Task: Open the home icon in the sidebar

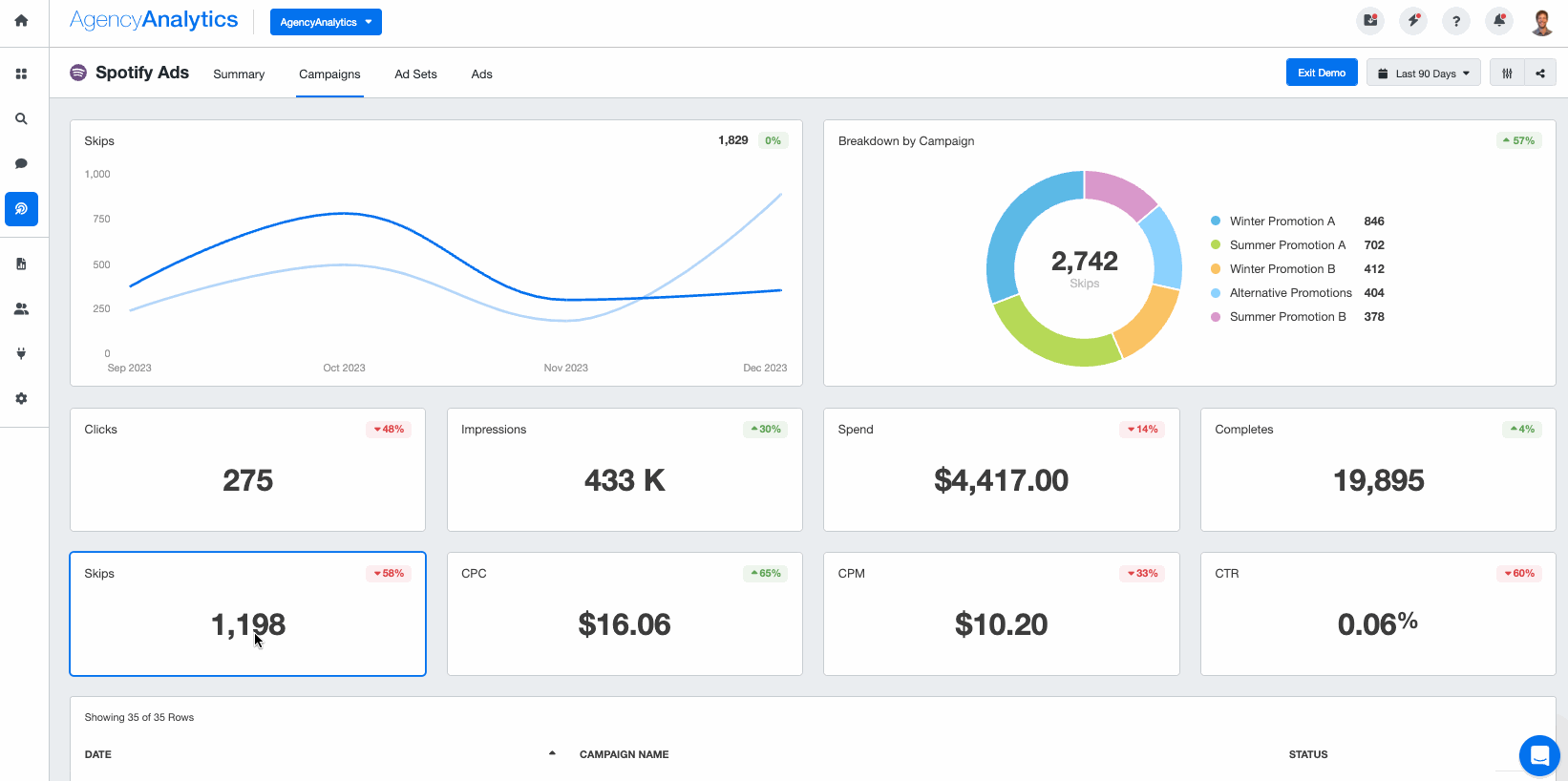Action: click(21, 20)
